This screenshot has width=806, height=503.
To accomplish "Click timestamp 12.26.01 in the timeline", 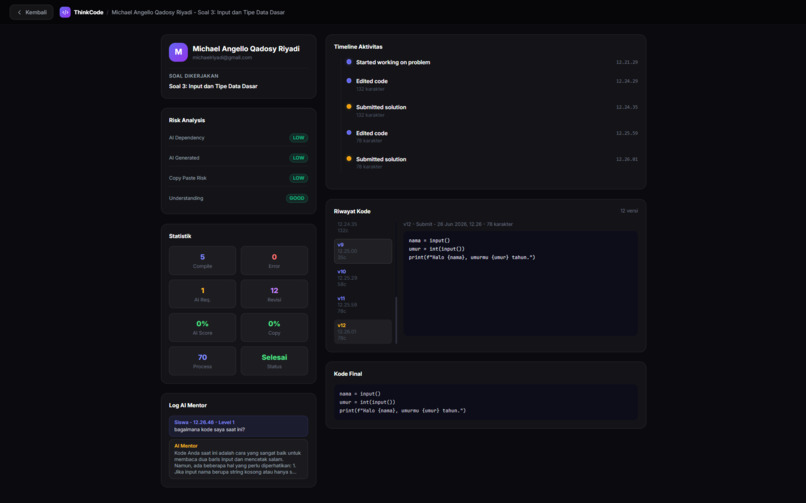I will tap(627, 159).
